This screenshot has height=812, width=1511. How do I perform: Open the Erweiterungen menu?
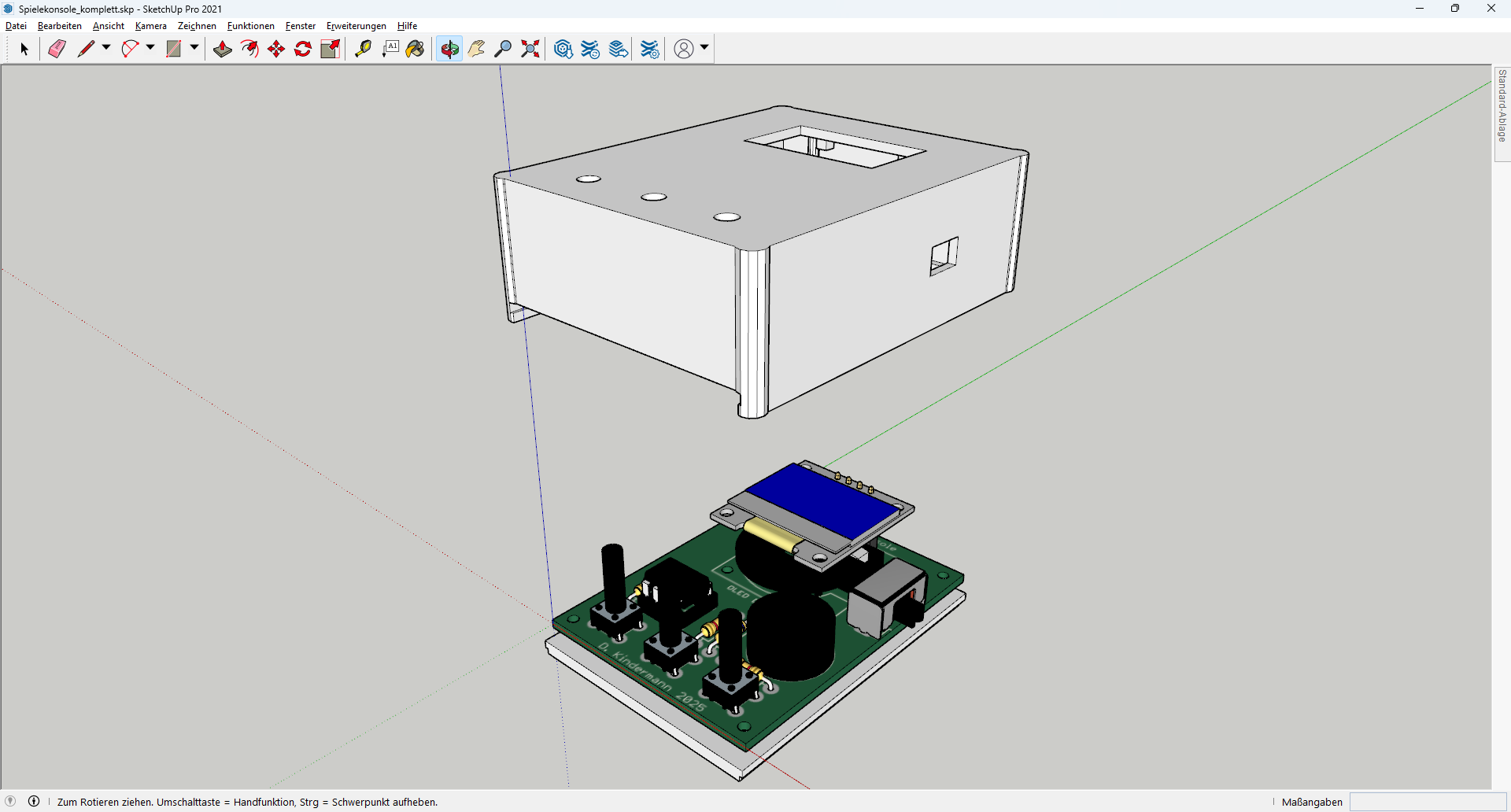356,25
